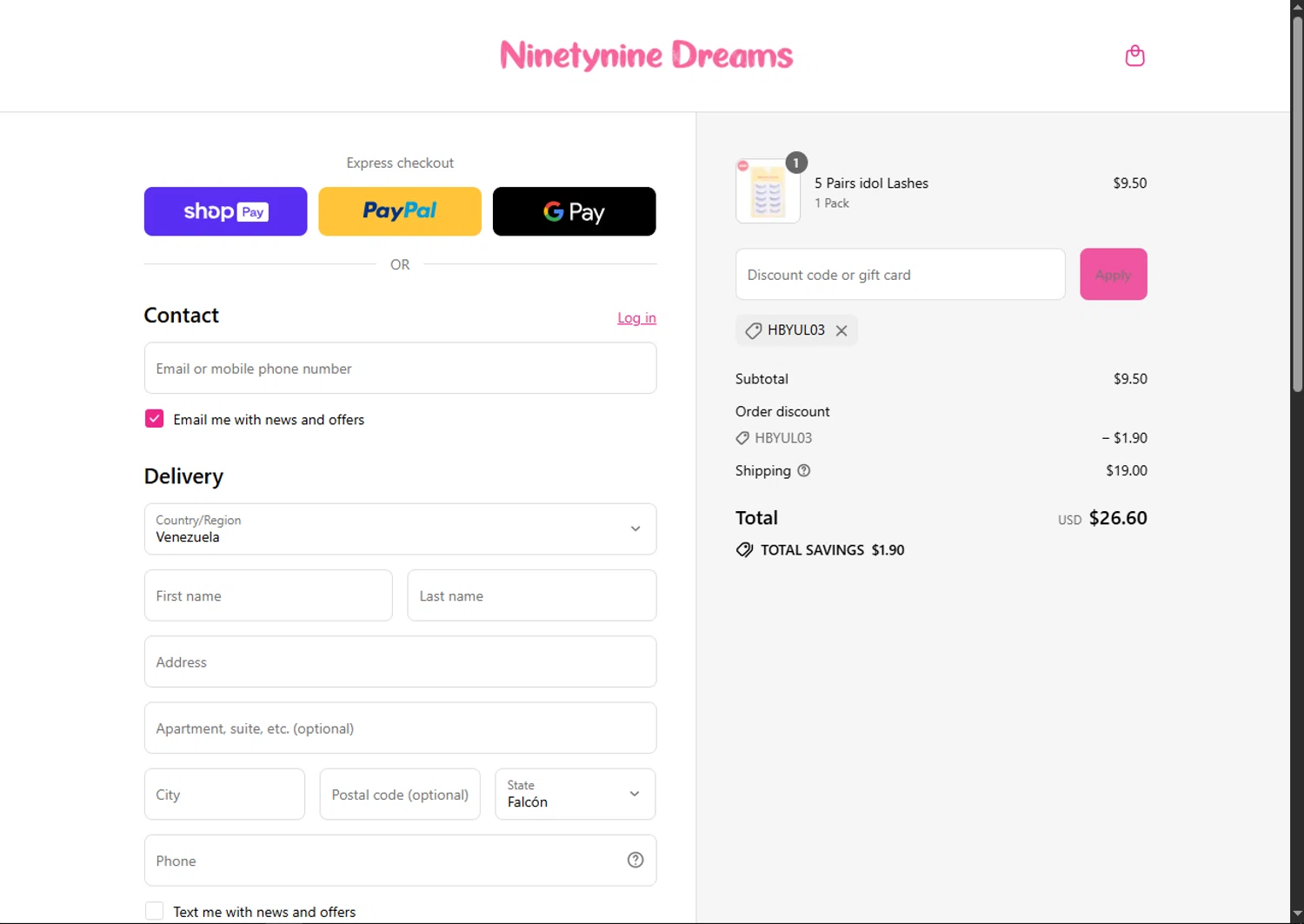The width and height of the screenshot is (1304, 924).
Task: Check Text me with news and offers
Action: (x=154, y=911)
